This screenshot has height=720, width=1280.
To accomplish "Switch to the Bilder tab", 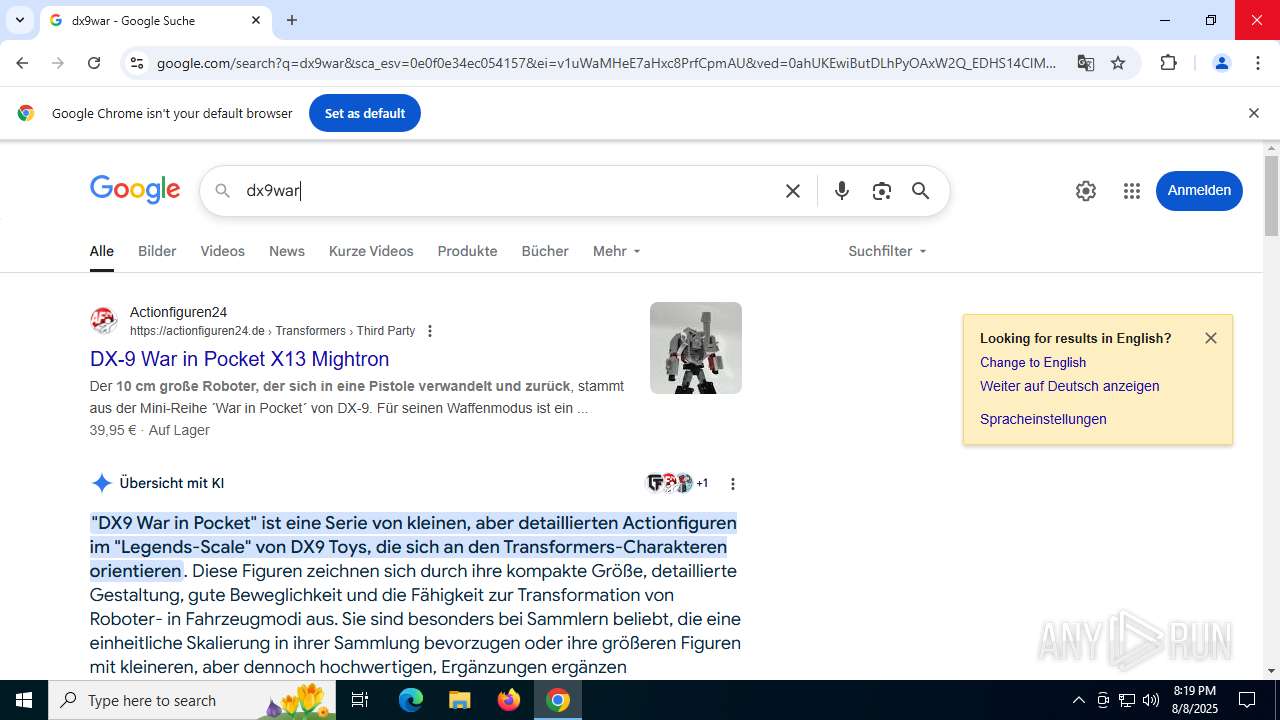I will click(x=157, y=251).
